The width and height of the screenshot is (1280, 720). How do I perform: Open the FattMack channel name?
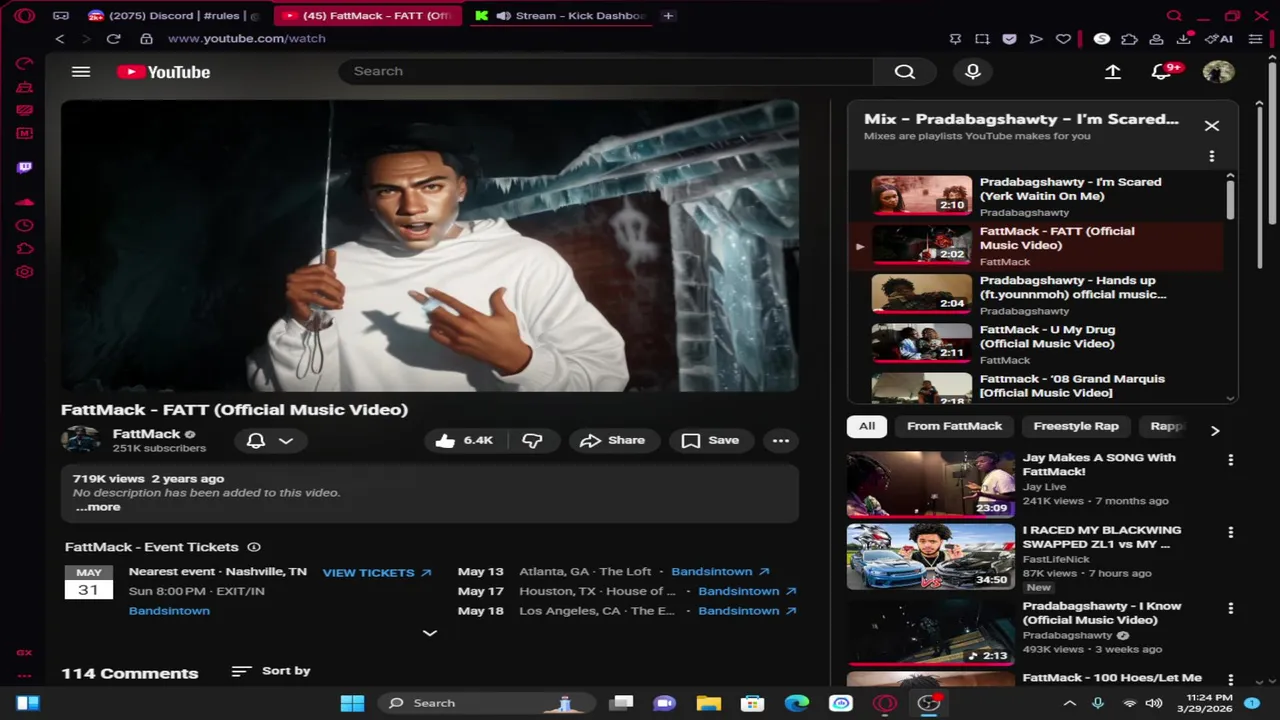coord(146,433)
